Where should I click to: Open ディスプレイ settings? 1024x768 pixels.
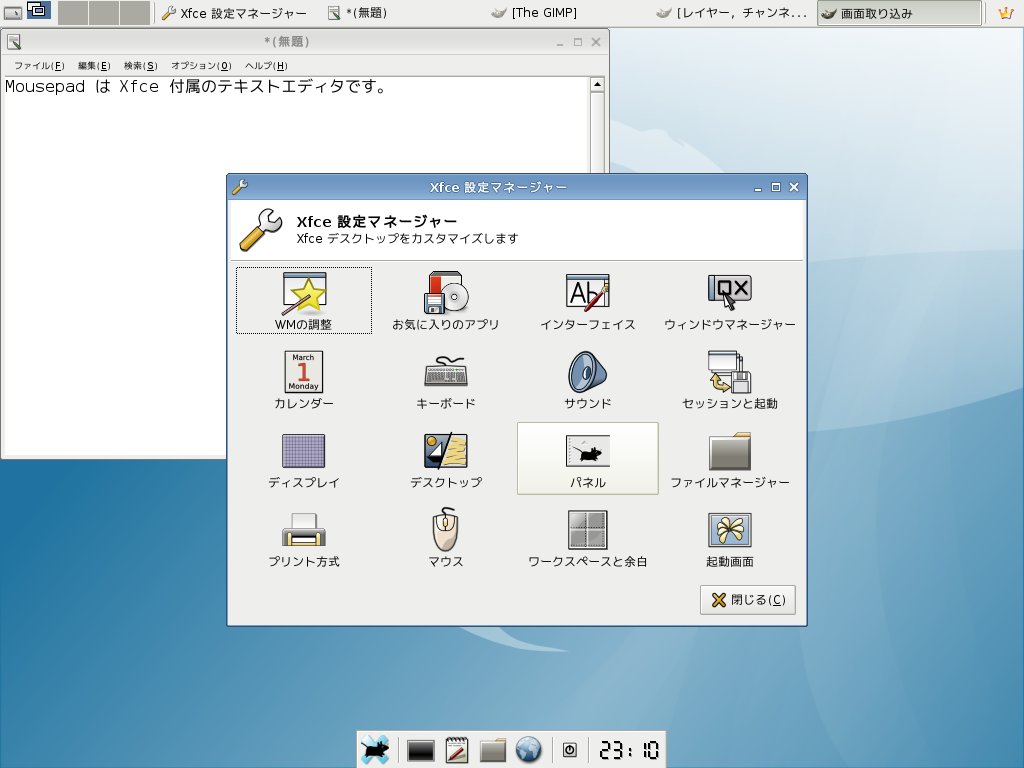pos(304,458)
